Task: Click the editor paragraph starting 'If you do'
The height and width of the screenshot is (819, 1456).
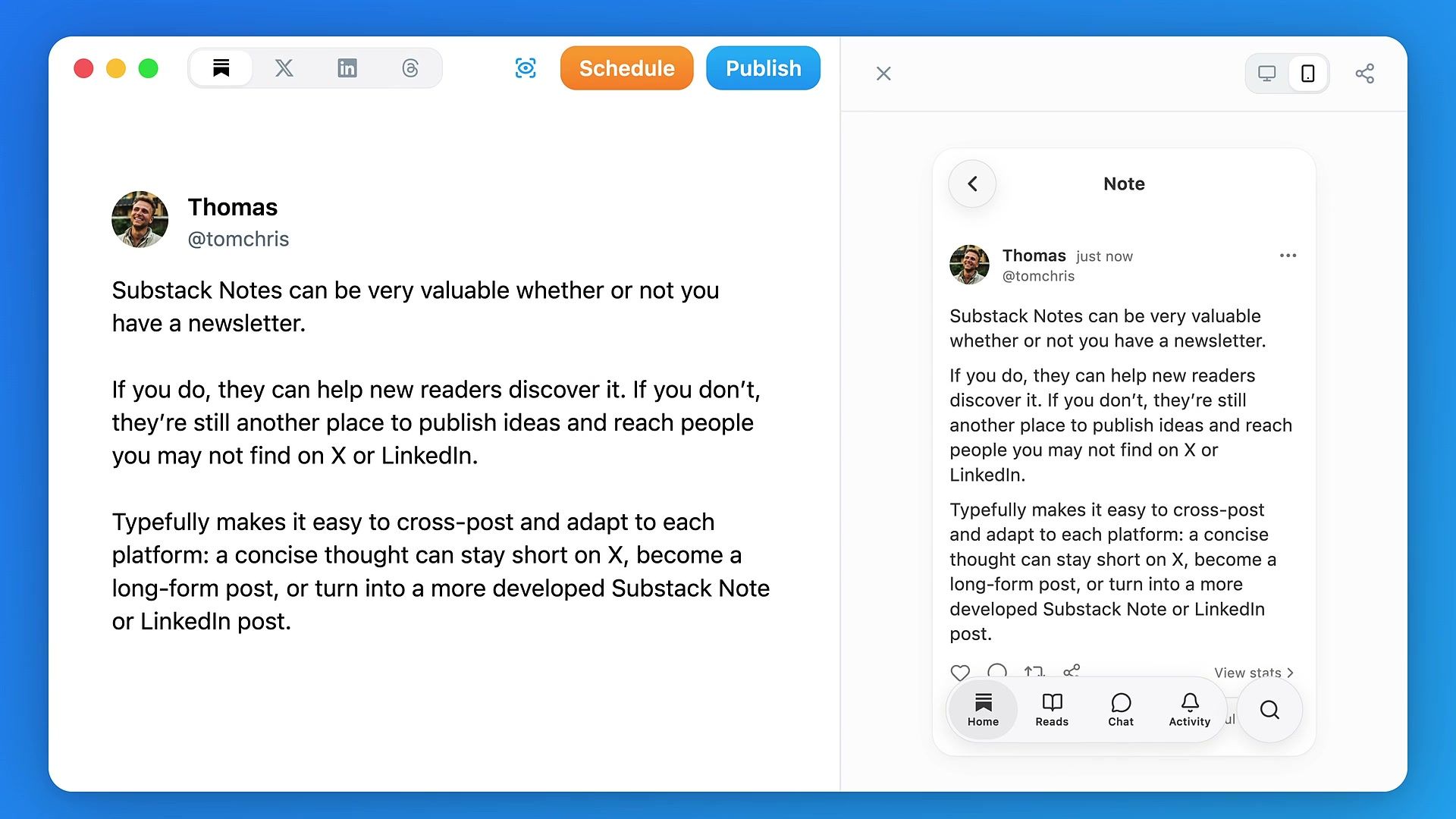Action: pyautogui.click(x=436, y=422)
